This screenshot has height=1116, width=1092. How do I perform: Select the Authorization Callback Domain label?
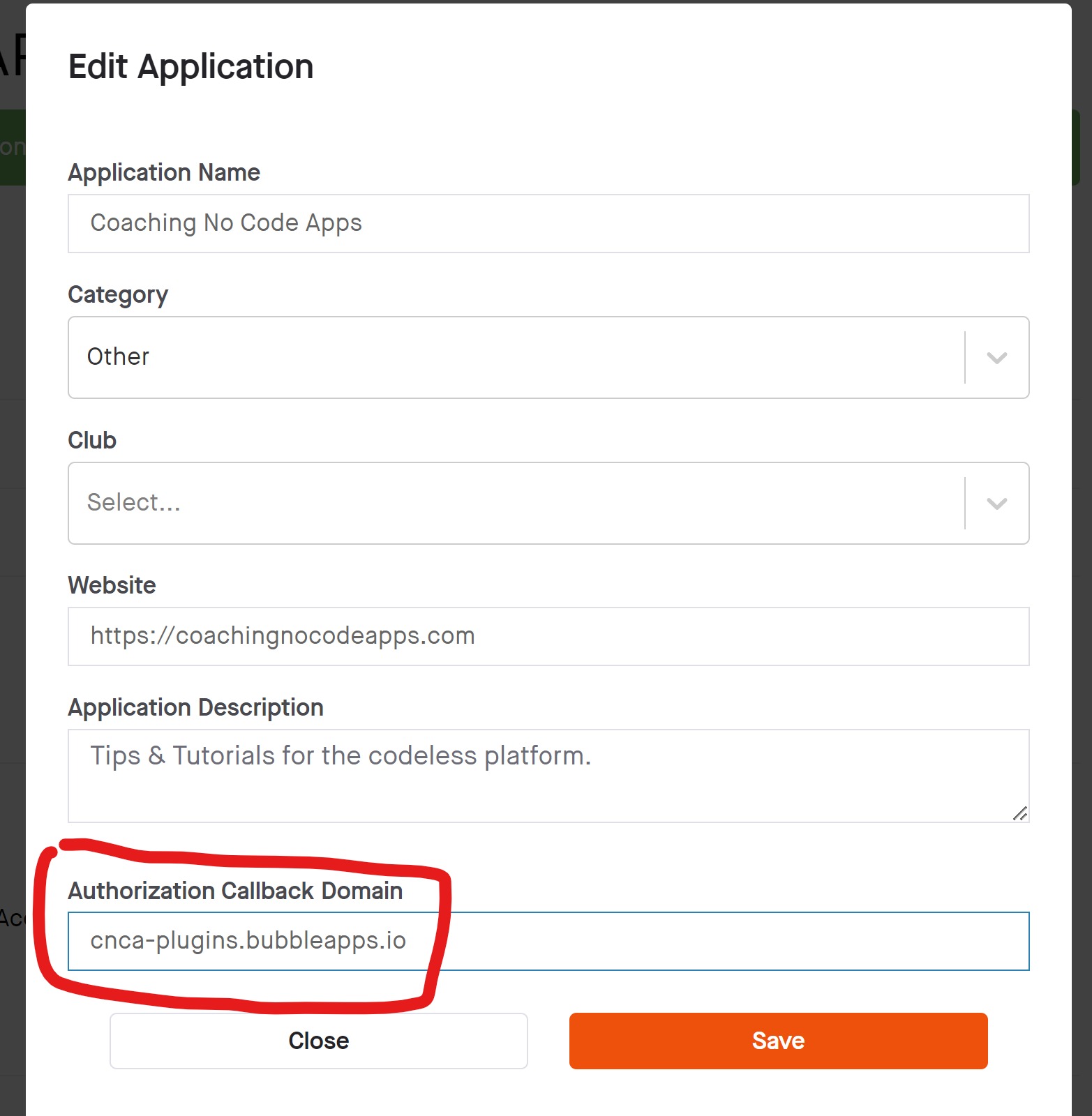(235, 891)
